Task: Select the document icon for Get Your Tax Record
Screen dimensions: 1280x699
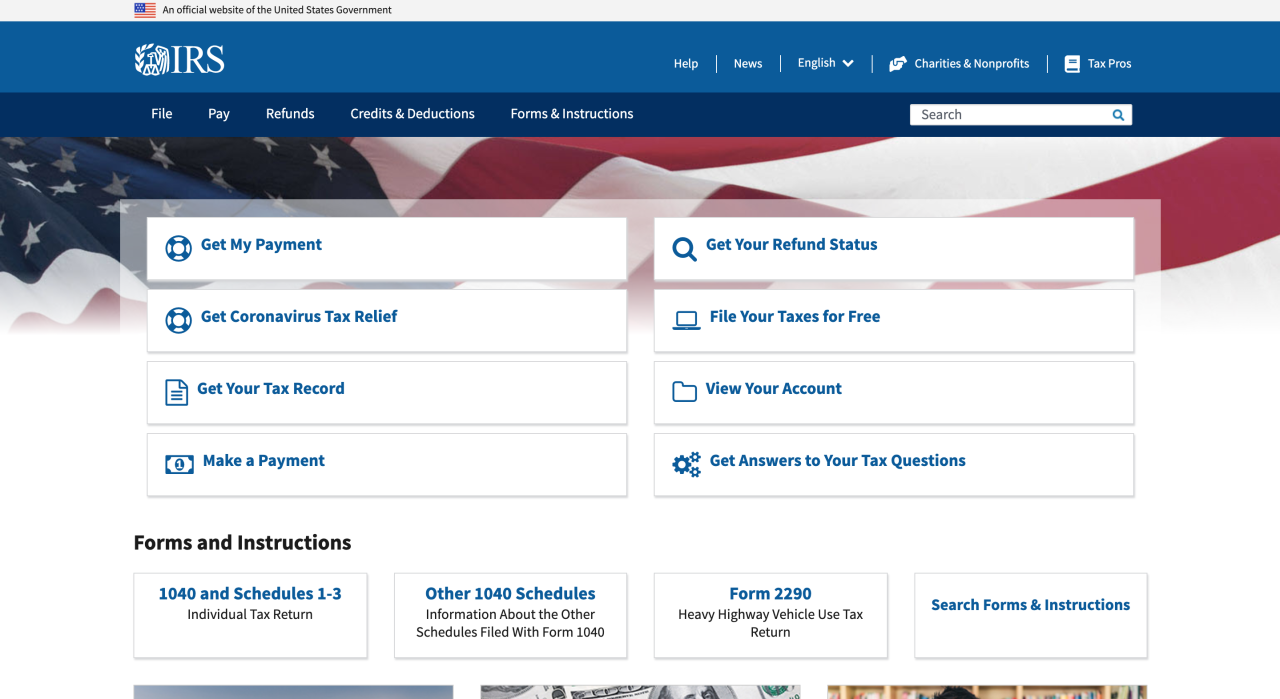Action: pyautogui.click(x=176, y=392)
